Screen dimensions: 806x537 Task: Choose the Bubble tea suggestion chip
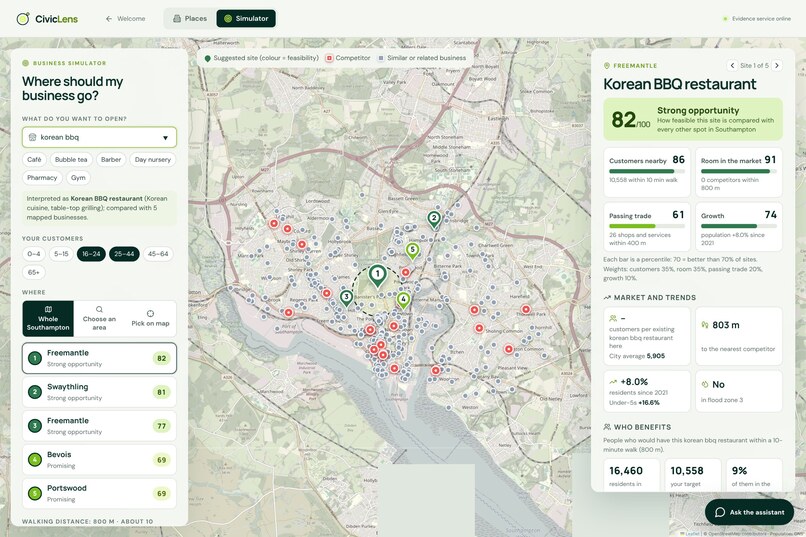[71, 160]
